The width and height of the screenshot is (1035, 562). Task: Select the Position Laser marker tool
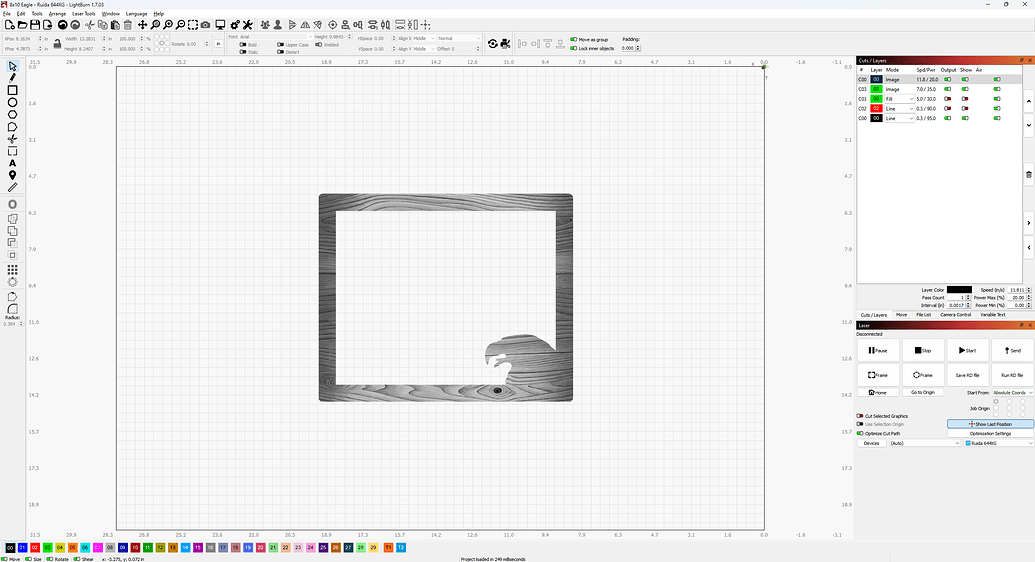(13, 175)
